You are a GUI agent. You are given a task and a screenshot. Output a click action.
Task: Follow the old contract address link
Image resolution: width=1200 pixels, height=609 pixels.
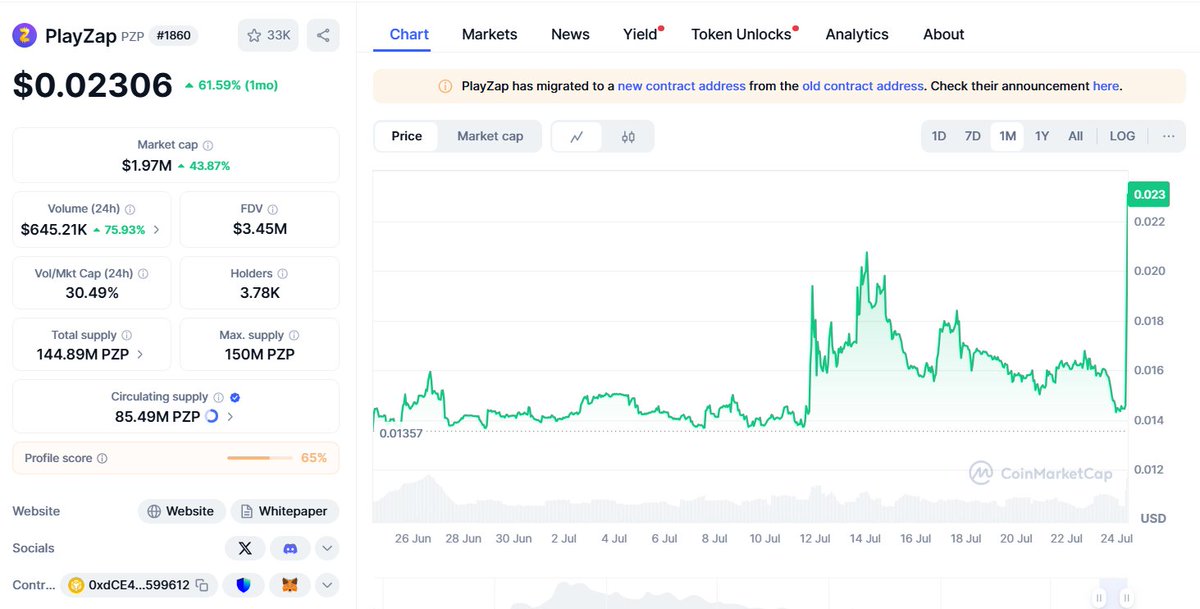coord(863,86)
